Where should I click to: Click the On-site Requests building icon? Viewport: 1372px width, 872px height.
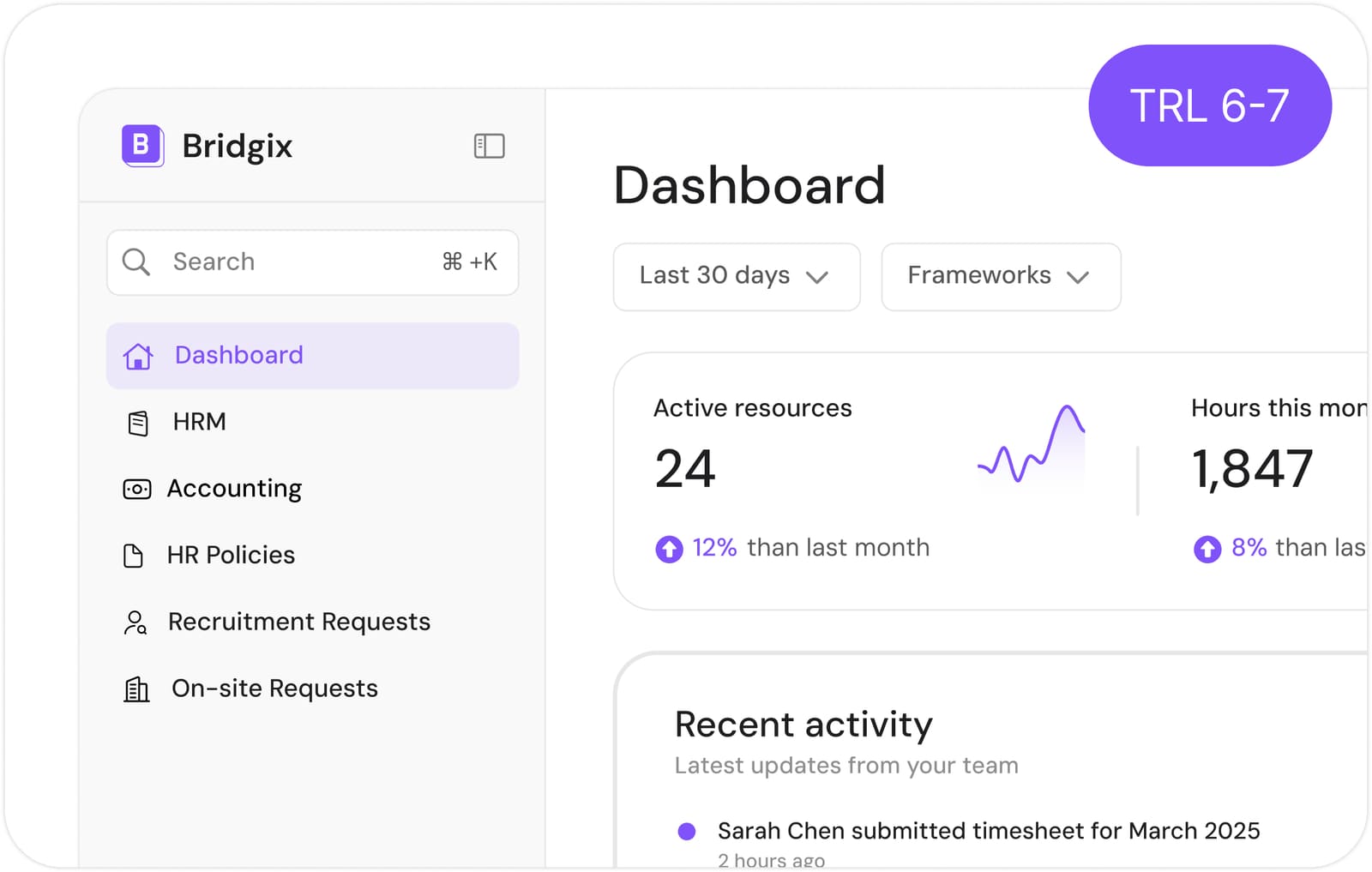tap(136, 689)
